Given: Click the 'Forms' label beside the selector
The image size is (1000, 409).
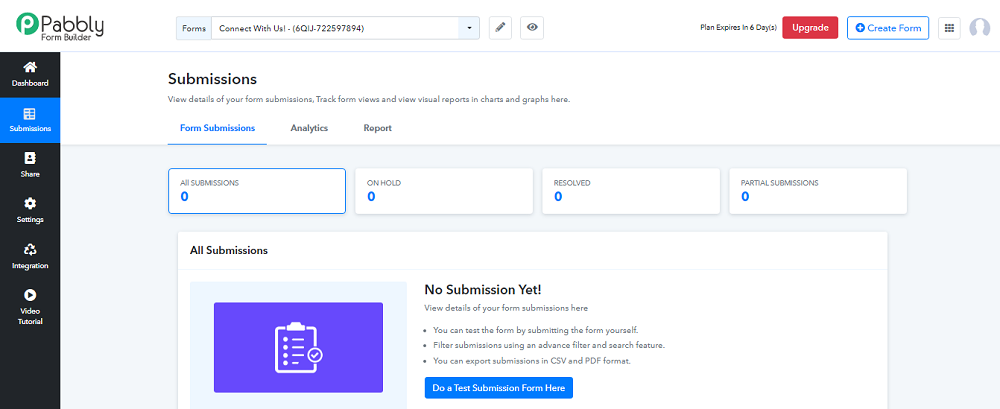Looking at the screenshot, I should tap(194, 28).
